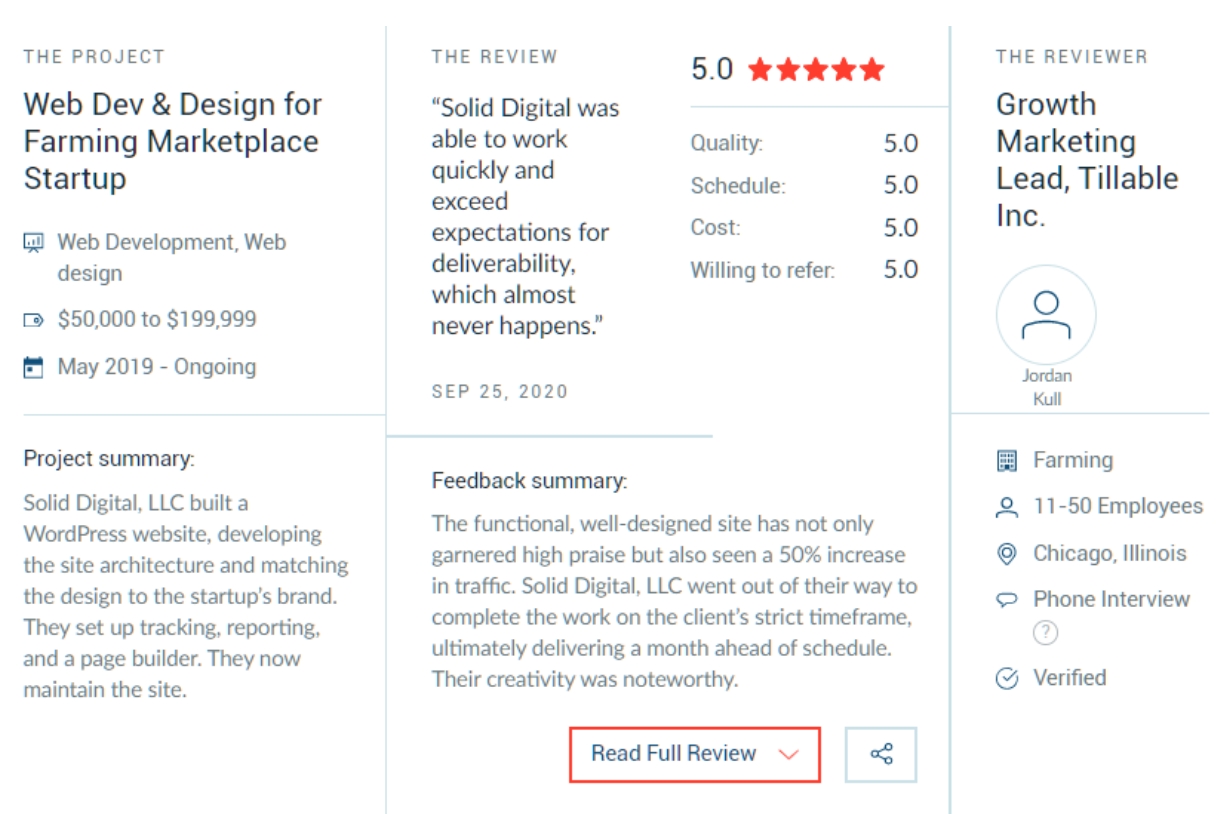Click the question mark help icon

[x=1045, y=632]
